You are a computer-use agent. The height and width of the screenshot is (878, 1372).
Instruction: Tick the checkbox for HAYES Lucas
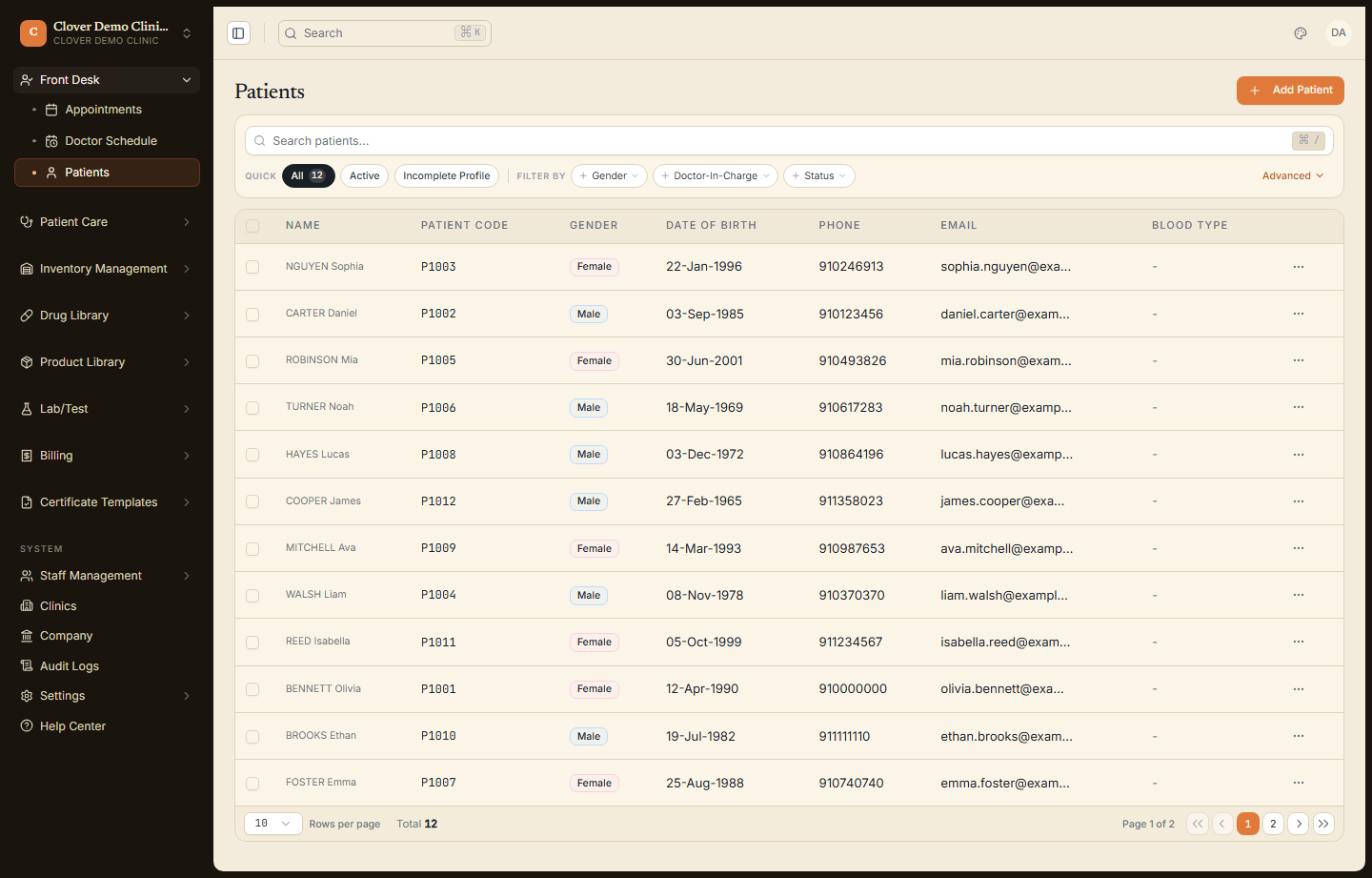click(252, 455)
